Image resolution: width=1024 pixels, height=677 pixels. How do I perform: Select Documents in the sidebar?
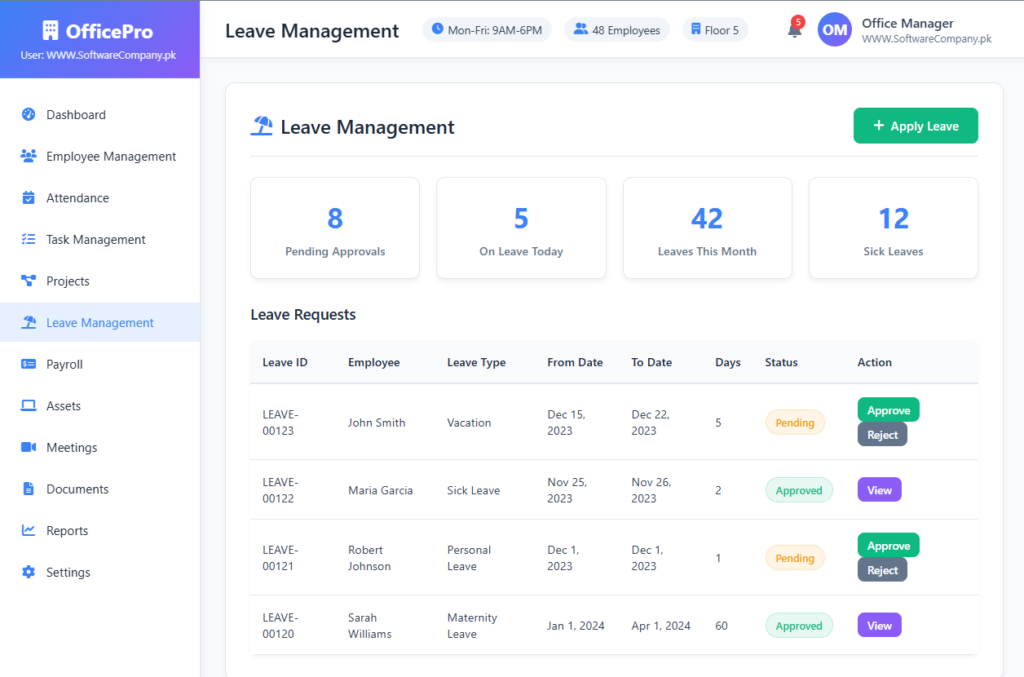[77, 490]
